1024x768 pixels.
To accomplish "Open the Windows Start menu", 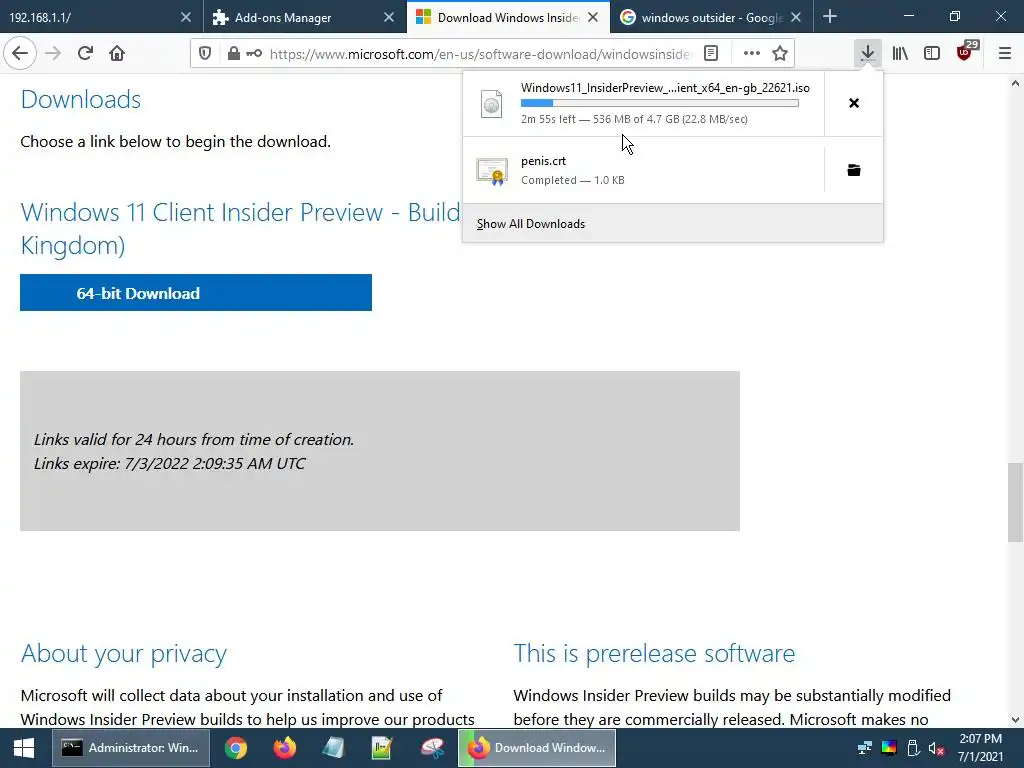I will [24, 748].
